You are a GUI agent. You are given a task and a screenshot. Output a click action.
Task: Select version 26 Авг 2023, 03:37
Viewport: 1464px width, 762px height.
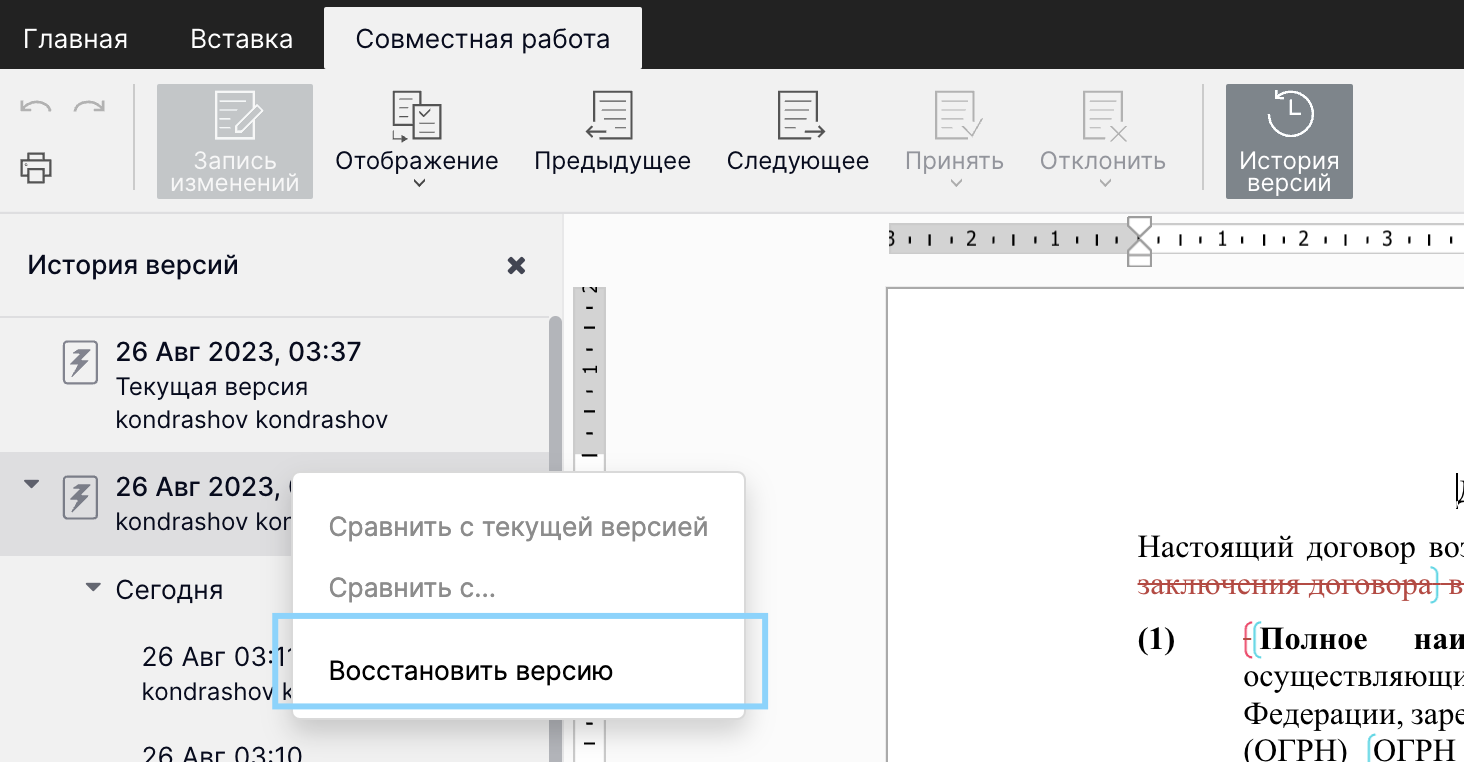[x=274, y=385]
